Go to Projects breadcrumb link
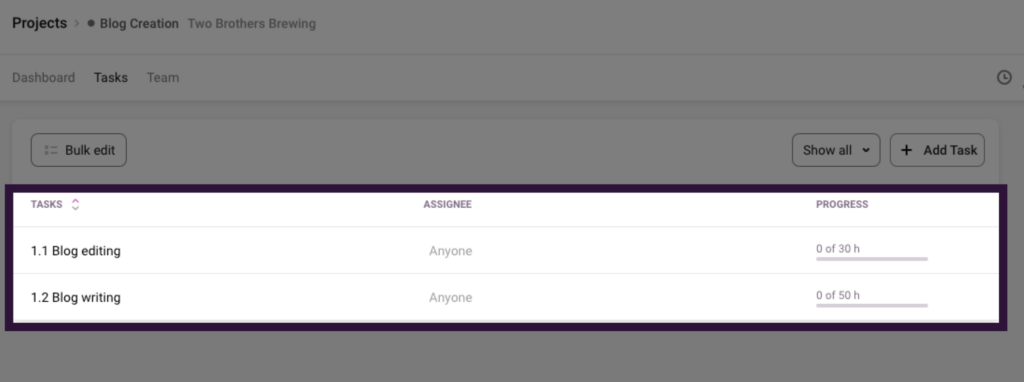Viewport: 1024px width, 382px height. click(40, 24)
